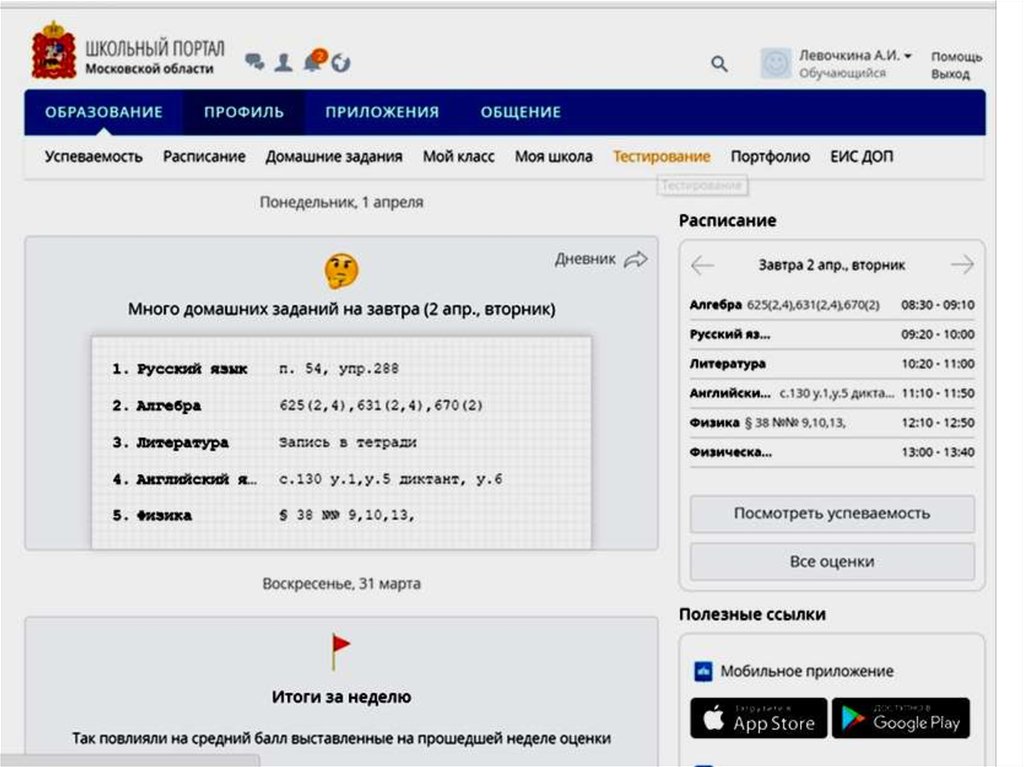The image size is (1024, 767).
Task: Open messages chat bubble icon
Action: (255, 62)
